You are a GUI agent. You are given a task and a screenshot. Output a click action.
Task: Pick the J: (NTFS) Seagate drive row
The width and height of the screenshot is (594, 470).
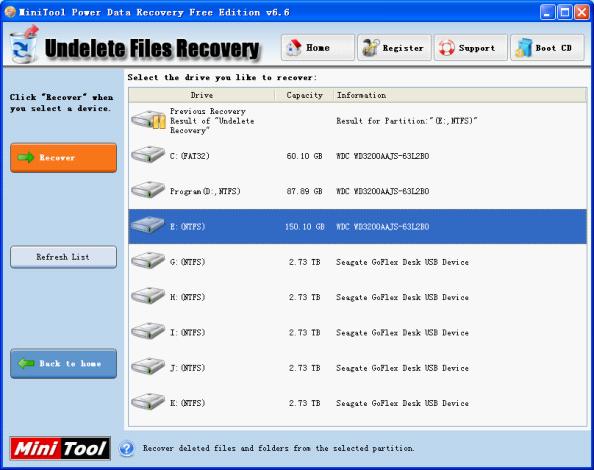pos(357,368)
